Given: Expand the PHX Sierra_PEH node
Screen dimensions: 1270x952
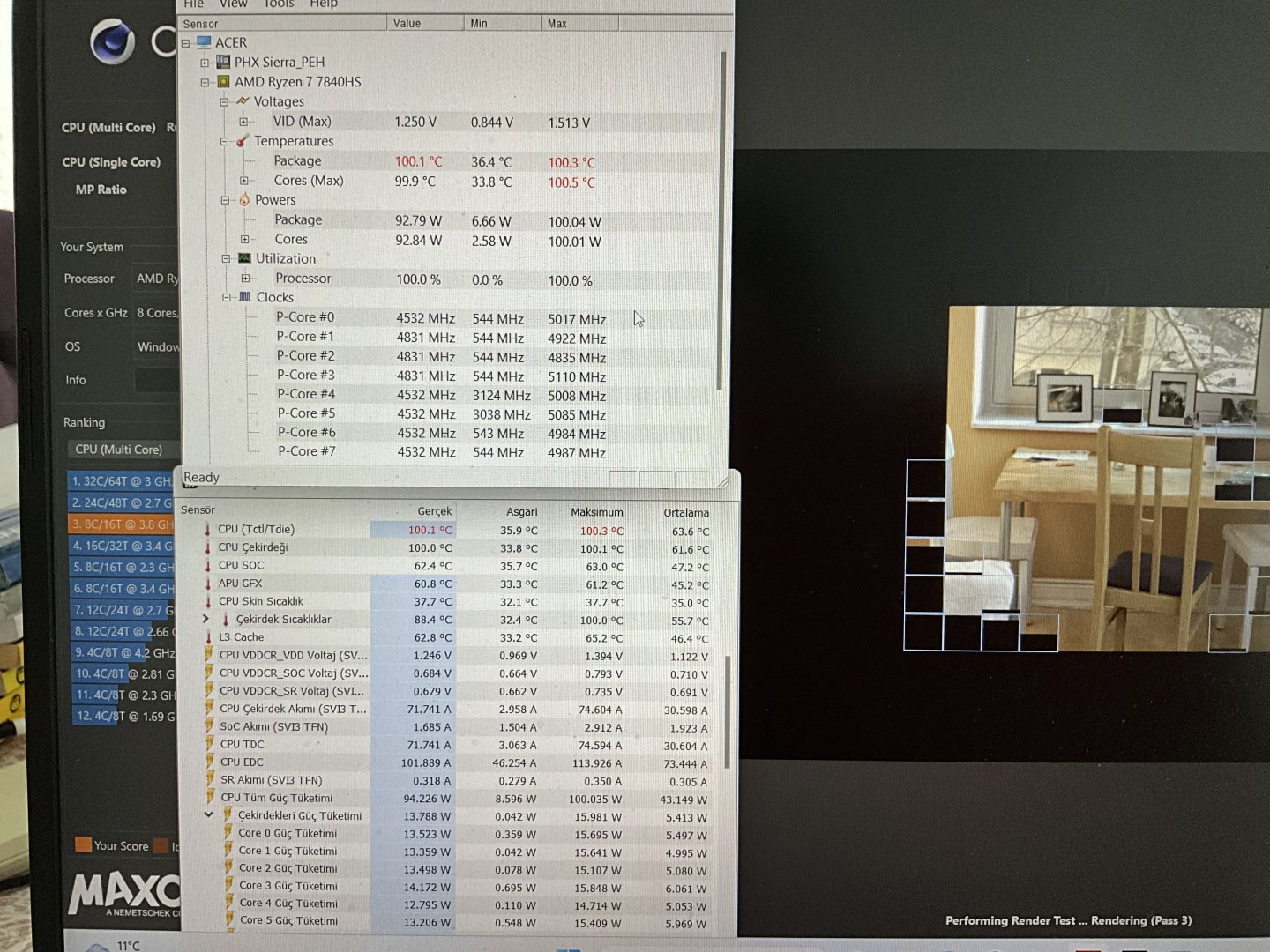Looking at the screenshot, I should 205,63.
